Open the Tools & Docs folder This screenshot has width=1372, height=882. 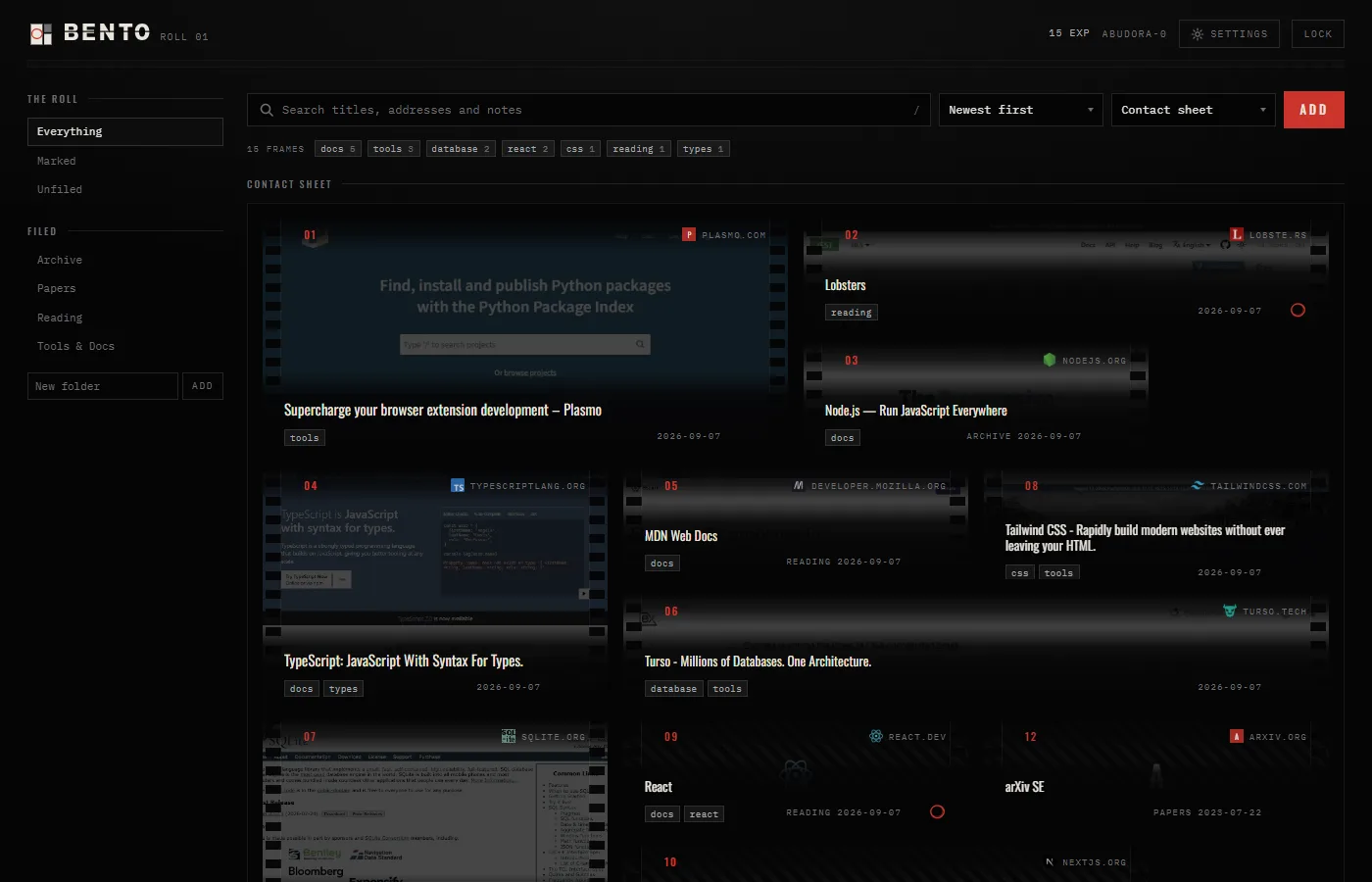point(125,346)
